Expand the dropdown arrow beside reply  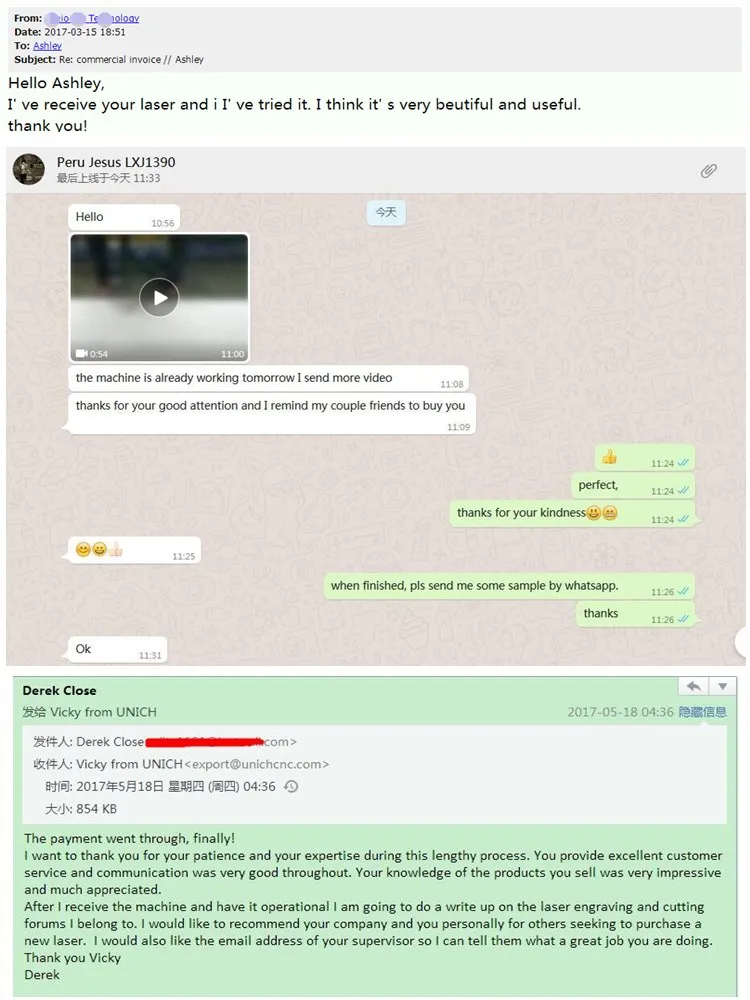click(723, 686)
